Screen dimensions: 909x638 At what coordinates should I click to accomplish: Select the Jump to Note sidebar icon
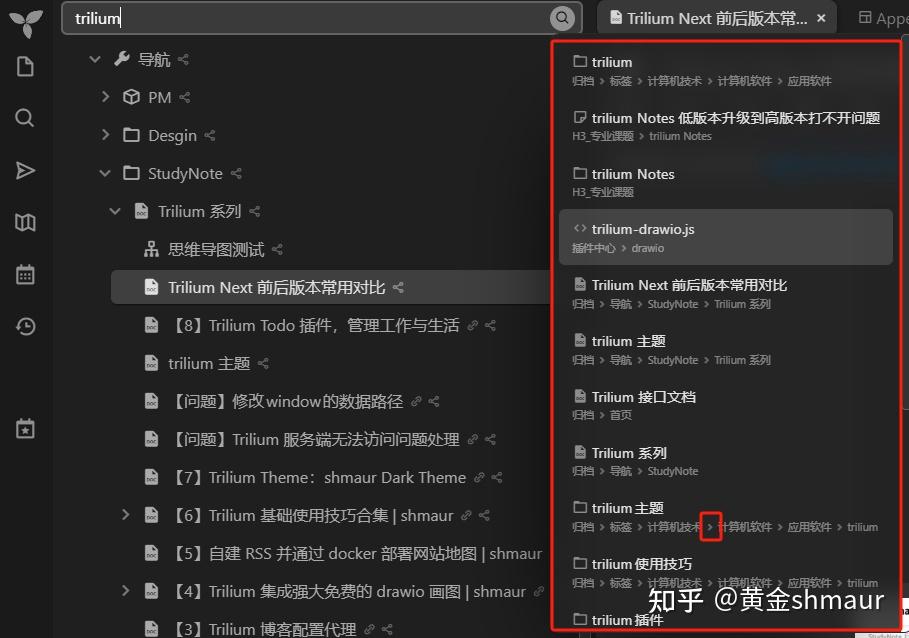(24, 170)
